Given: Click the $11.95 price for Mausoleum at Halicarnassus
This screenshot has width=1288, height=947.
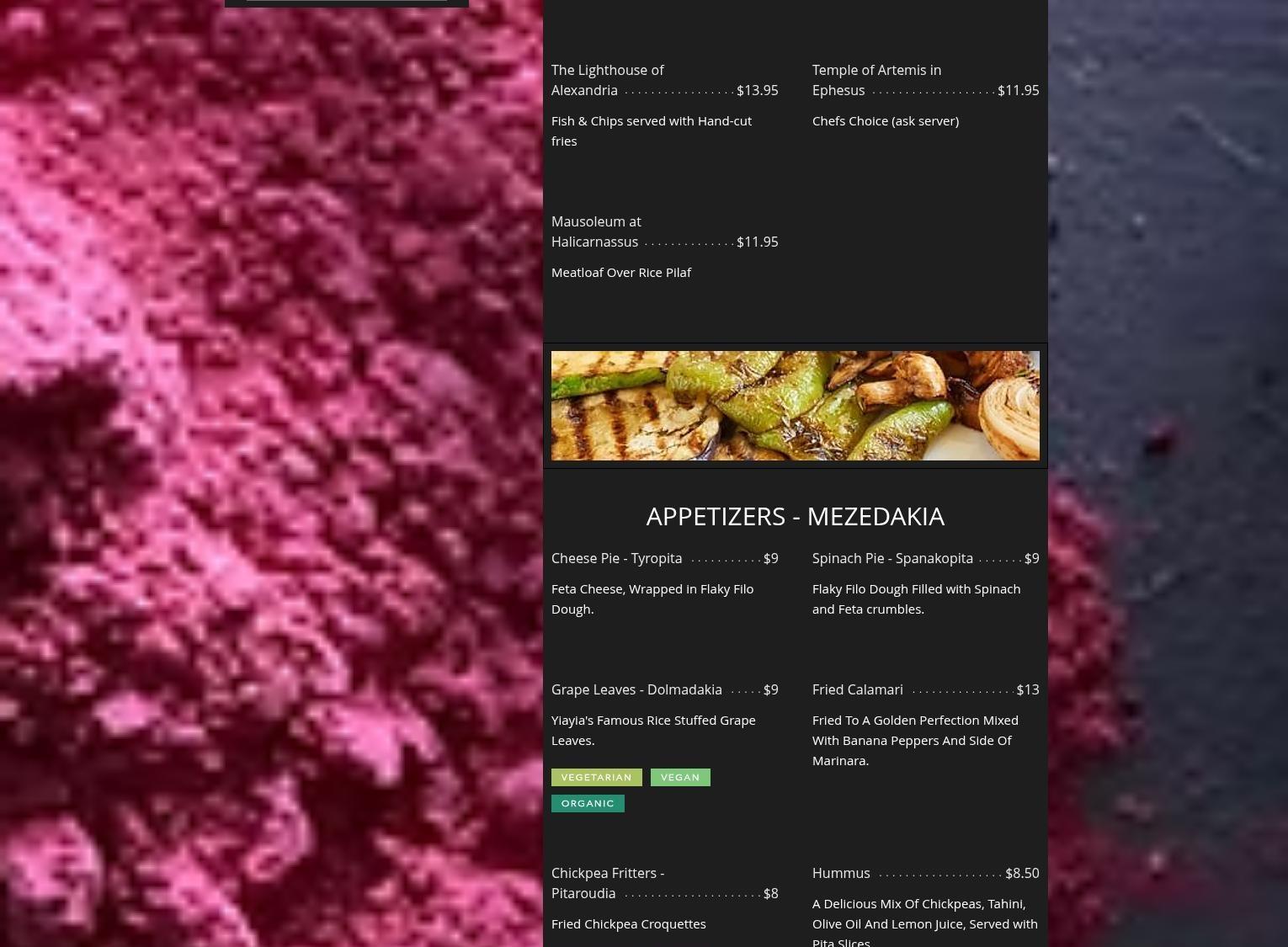Looking at the screenshot, I should click(x=758, y=242).
